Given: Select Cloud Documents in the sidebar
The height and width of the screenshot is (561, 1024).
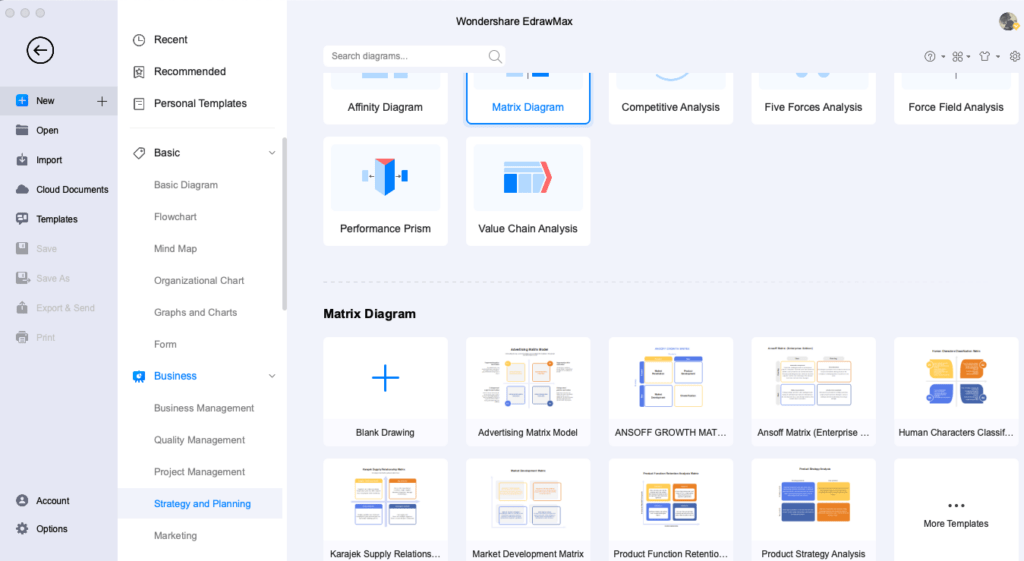Looking at the screenshot, I should tap(72, 190).
